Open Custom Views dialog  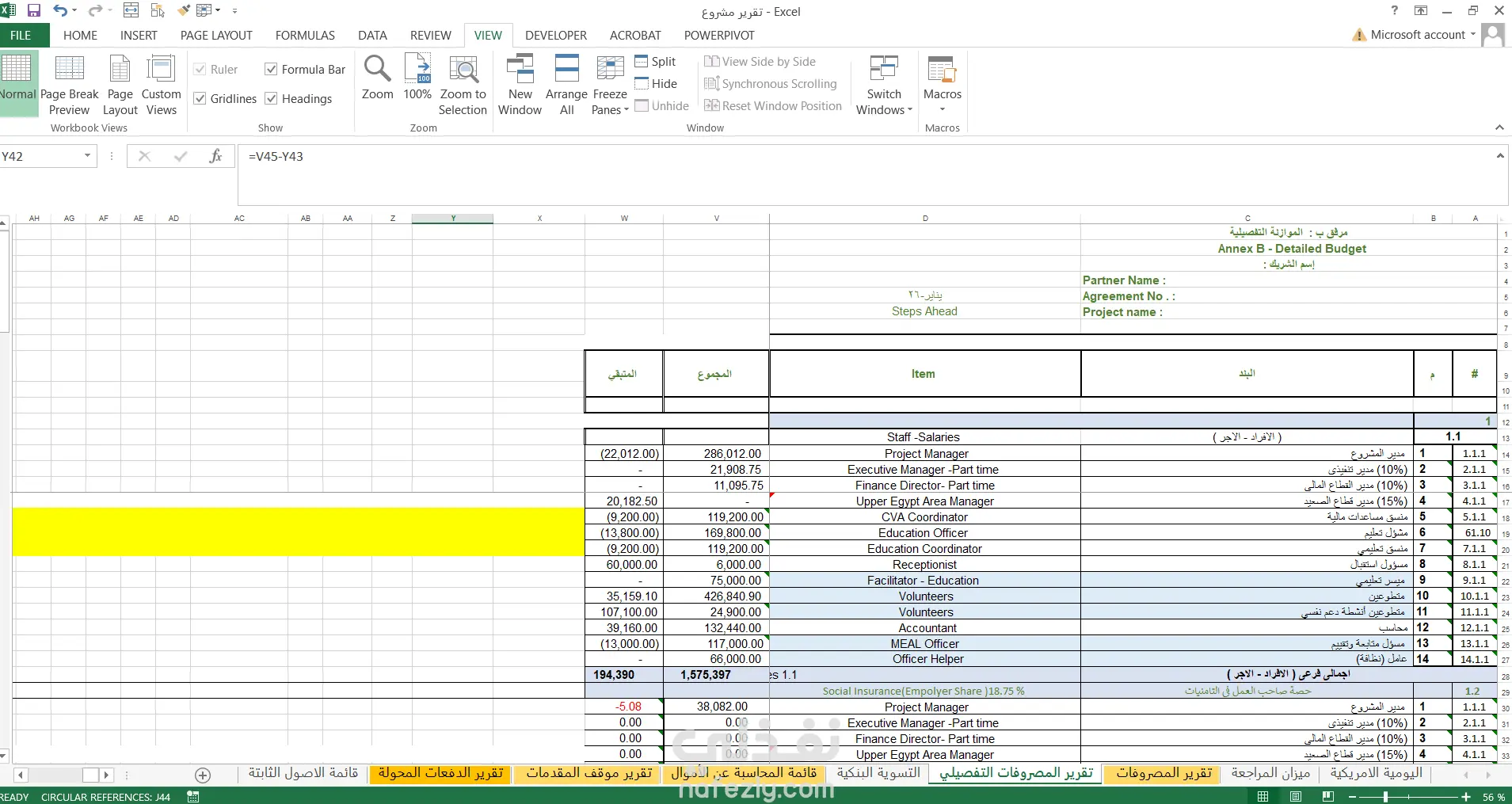162,85
